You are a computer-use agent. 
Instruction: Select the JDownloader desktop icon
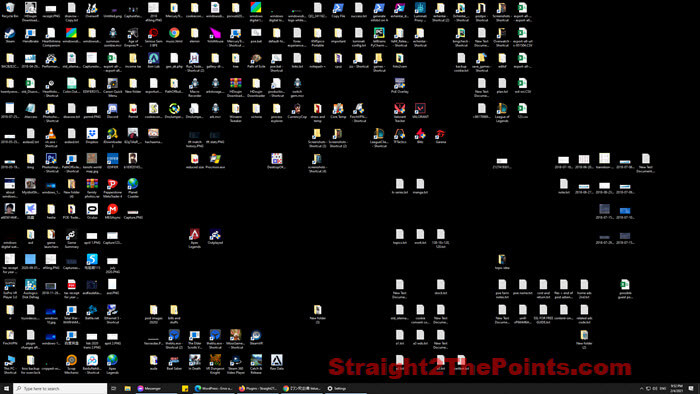pos(112,138)
